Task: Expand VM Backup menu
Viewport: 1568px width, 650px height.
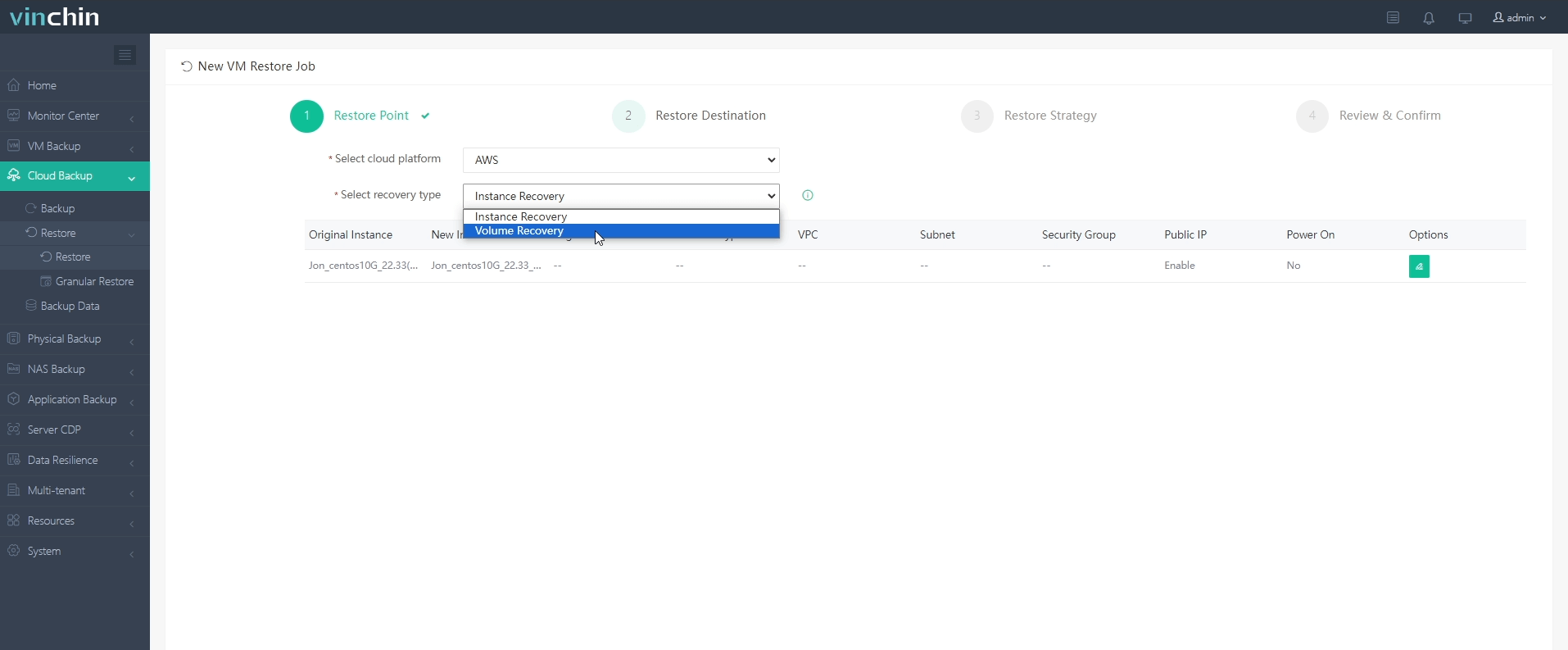Action: pos(75,146)
